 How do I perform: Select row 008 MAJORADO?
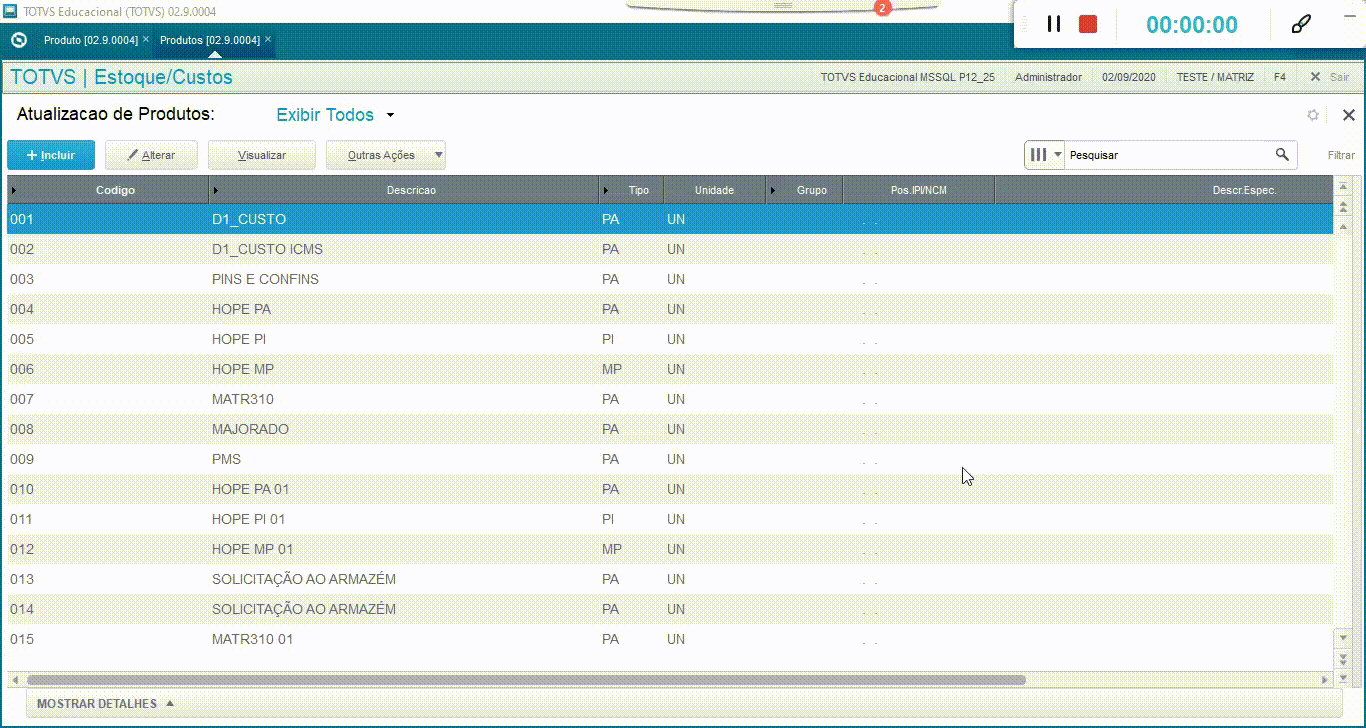pyautogui.click(x=670, y=429)
